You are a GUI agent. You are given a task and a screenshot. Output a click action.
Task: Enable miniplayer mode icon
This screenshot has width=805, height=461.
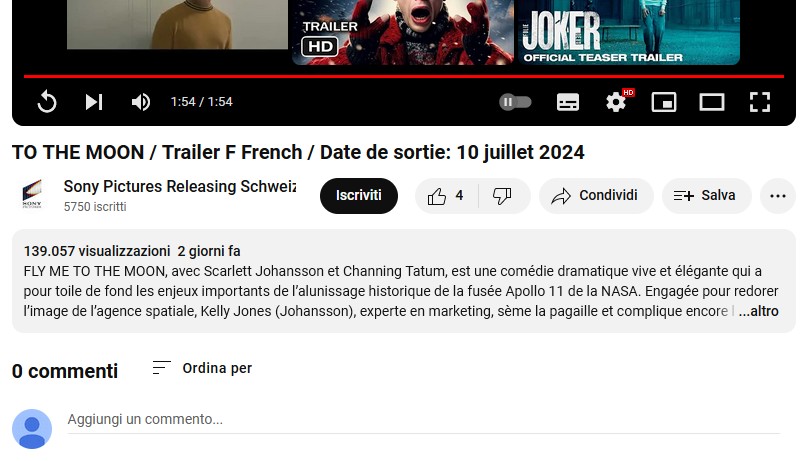click(664, 102)
